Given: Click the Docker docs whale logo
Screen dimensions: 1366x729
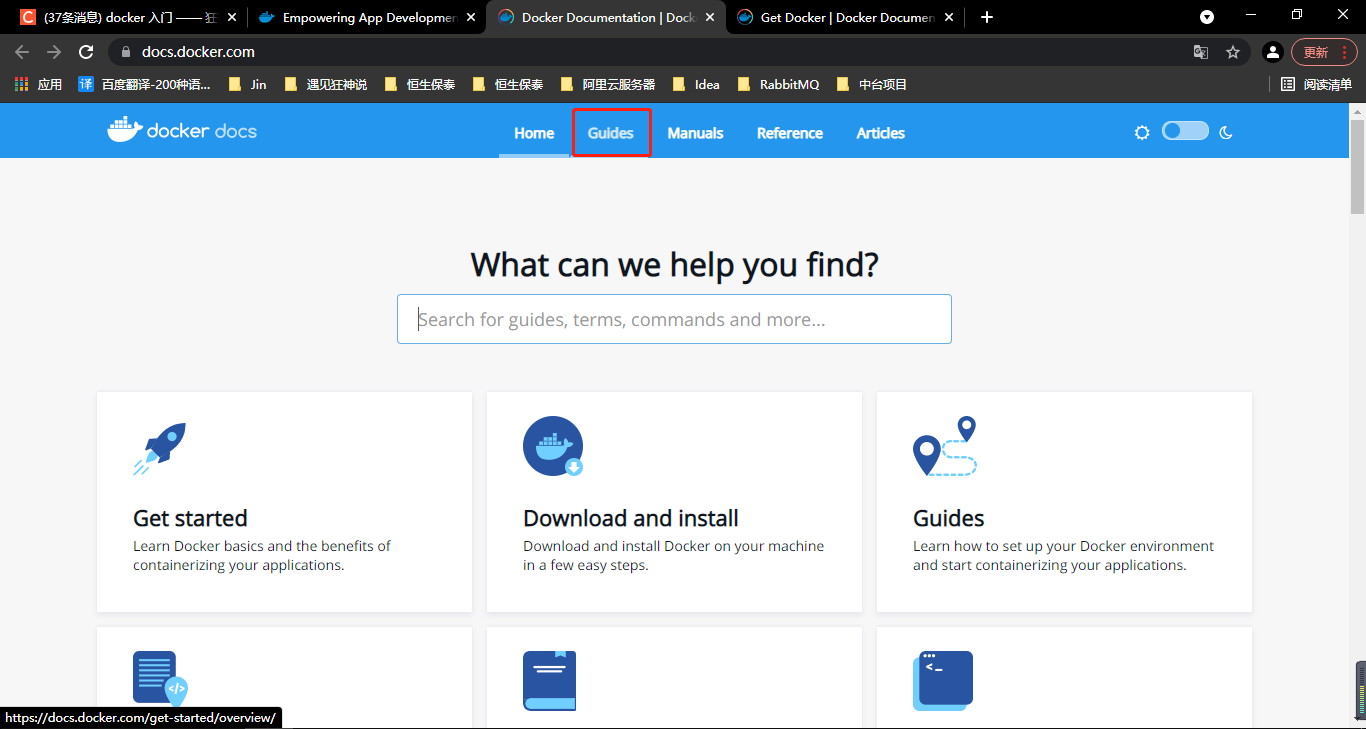Looking at the screenshot, I should [x=182, y=130].
